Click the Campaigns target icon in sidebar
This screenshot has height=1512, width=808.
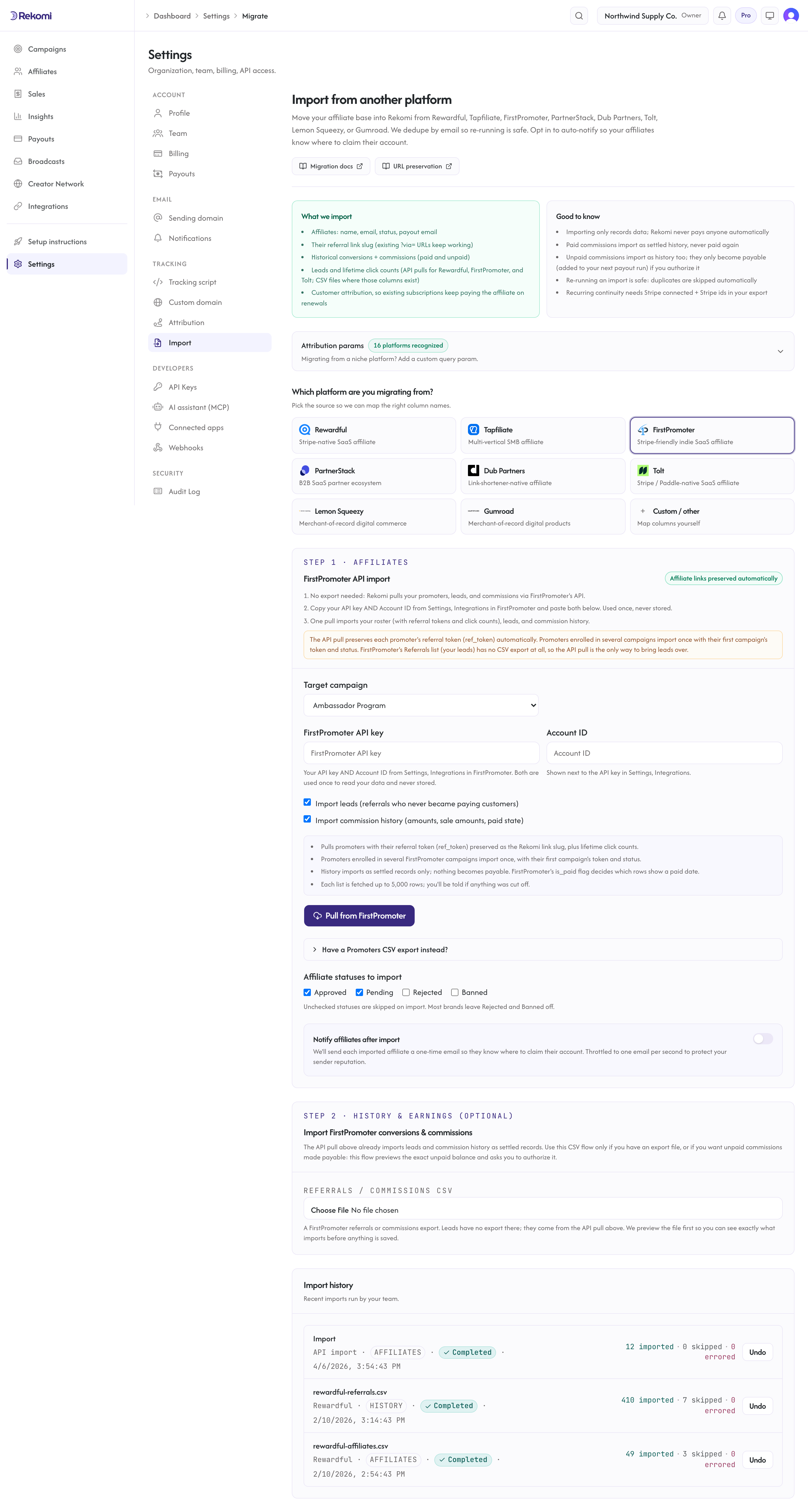[18, 49]
